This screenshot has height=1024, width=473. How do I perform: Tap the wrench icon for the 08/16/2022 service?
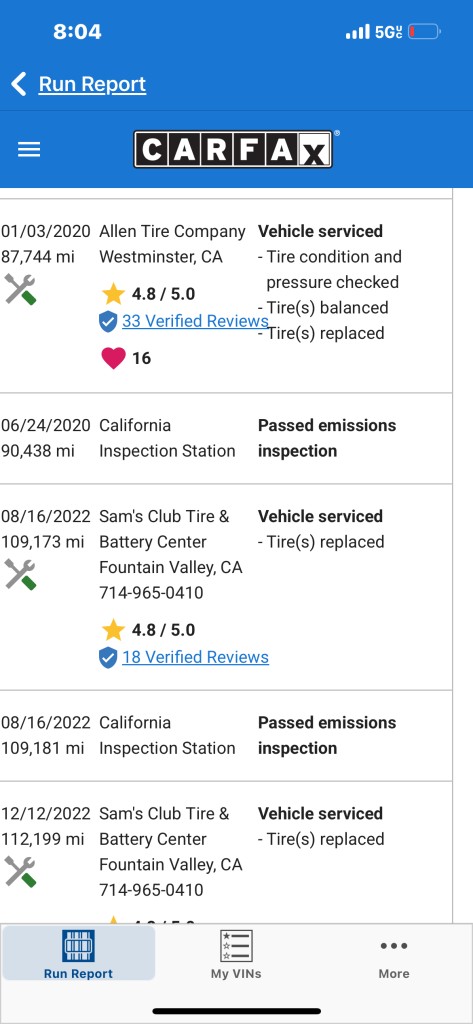tap(20, 574)
